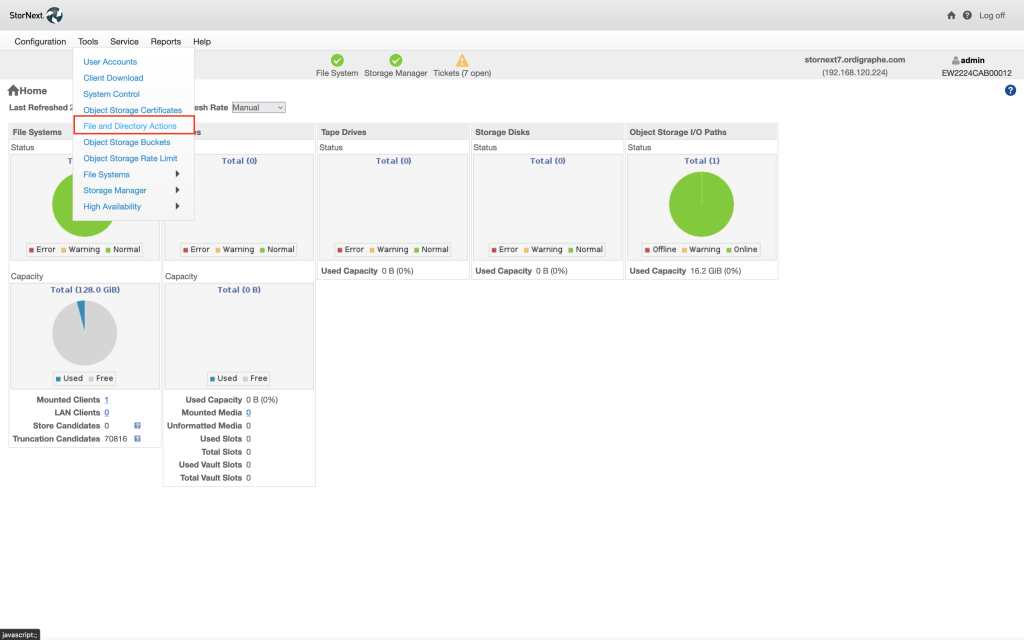This screenshot has height=640, width=1024.
Task: Click Used Capacity 16.2 GiB (0%) text
Action: point(685,271)
